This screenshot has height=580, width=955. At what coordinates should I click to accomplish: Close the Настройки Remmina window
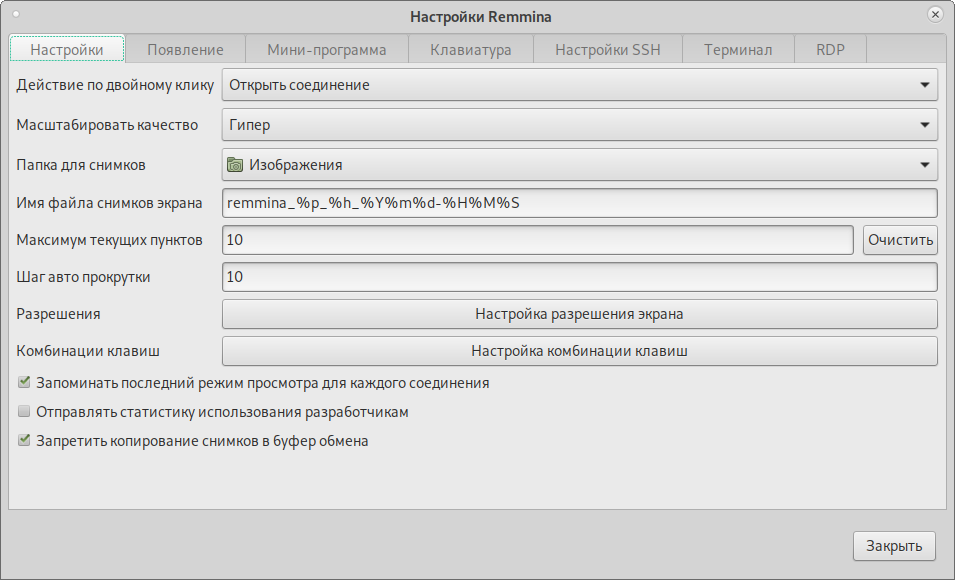935,15
